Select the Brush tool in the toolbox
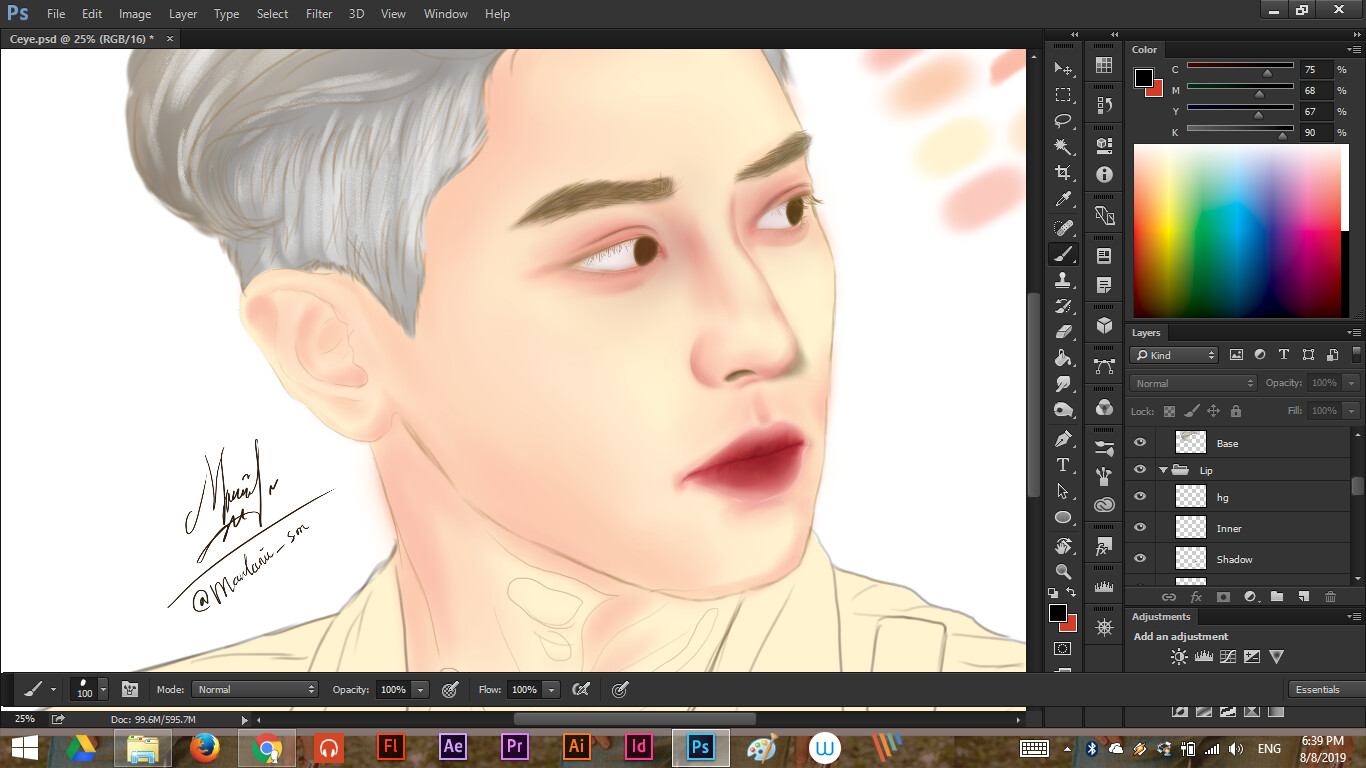 click(x=1063, y=254)
